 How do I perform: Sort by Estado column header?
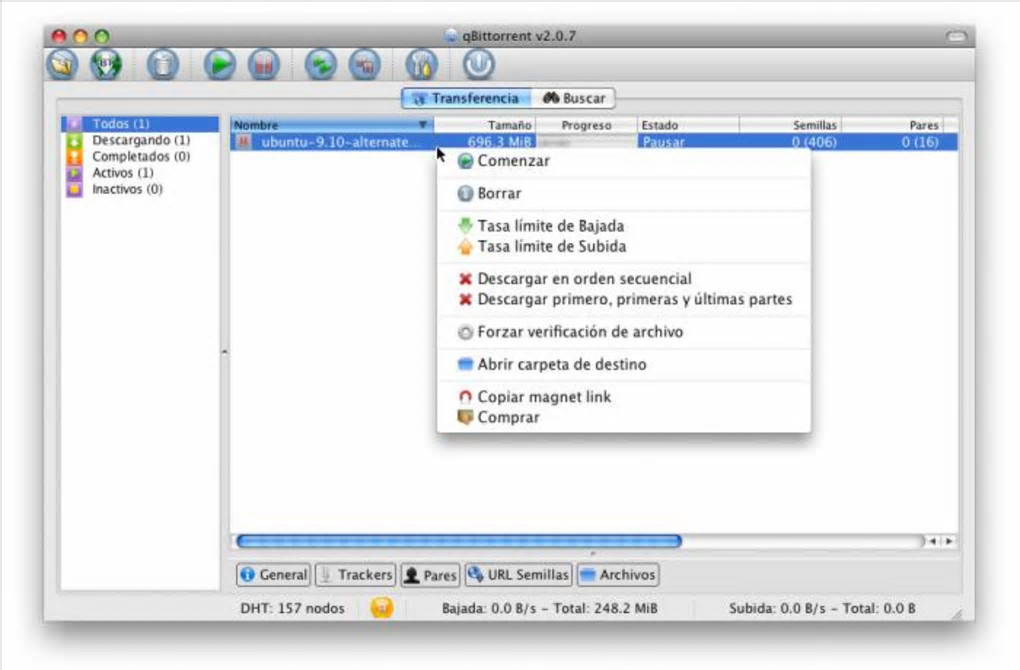[688, 125]
